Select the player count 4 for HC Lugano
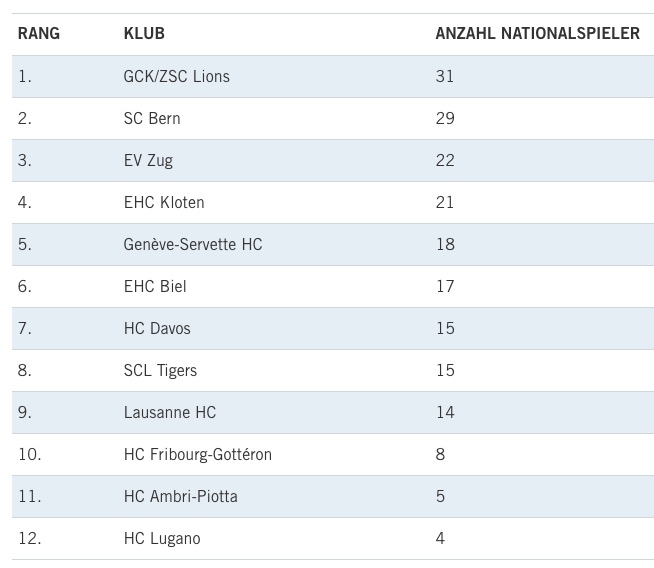 click(x=440, y=538)
